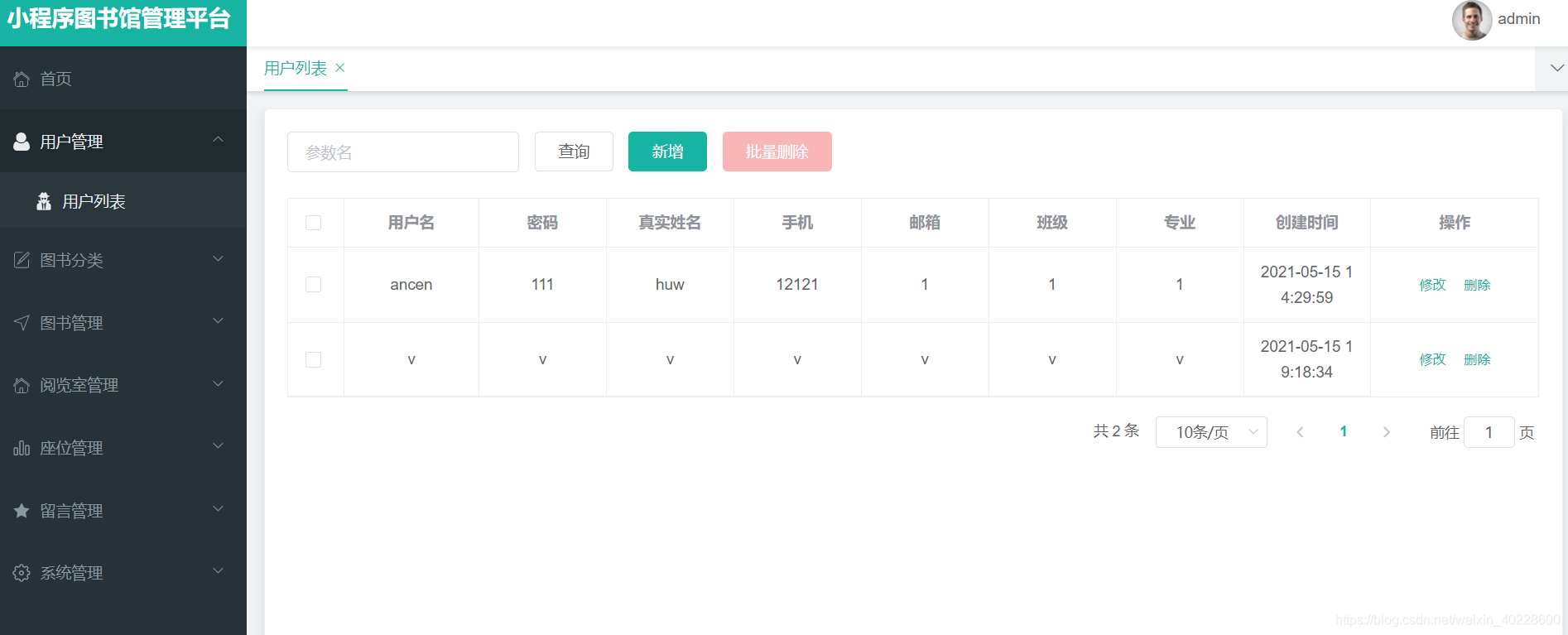Check the second row checkbox for user v
This screenshot has height=635, width=1568.
tap(313, 359)
